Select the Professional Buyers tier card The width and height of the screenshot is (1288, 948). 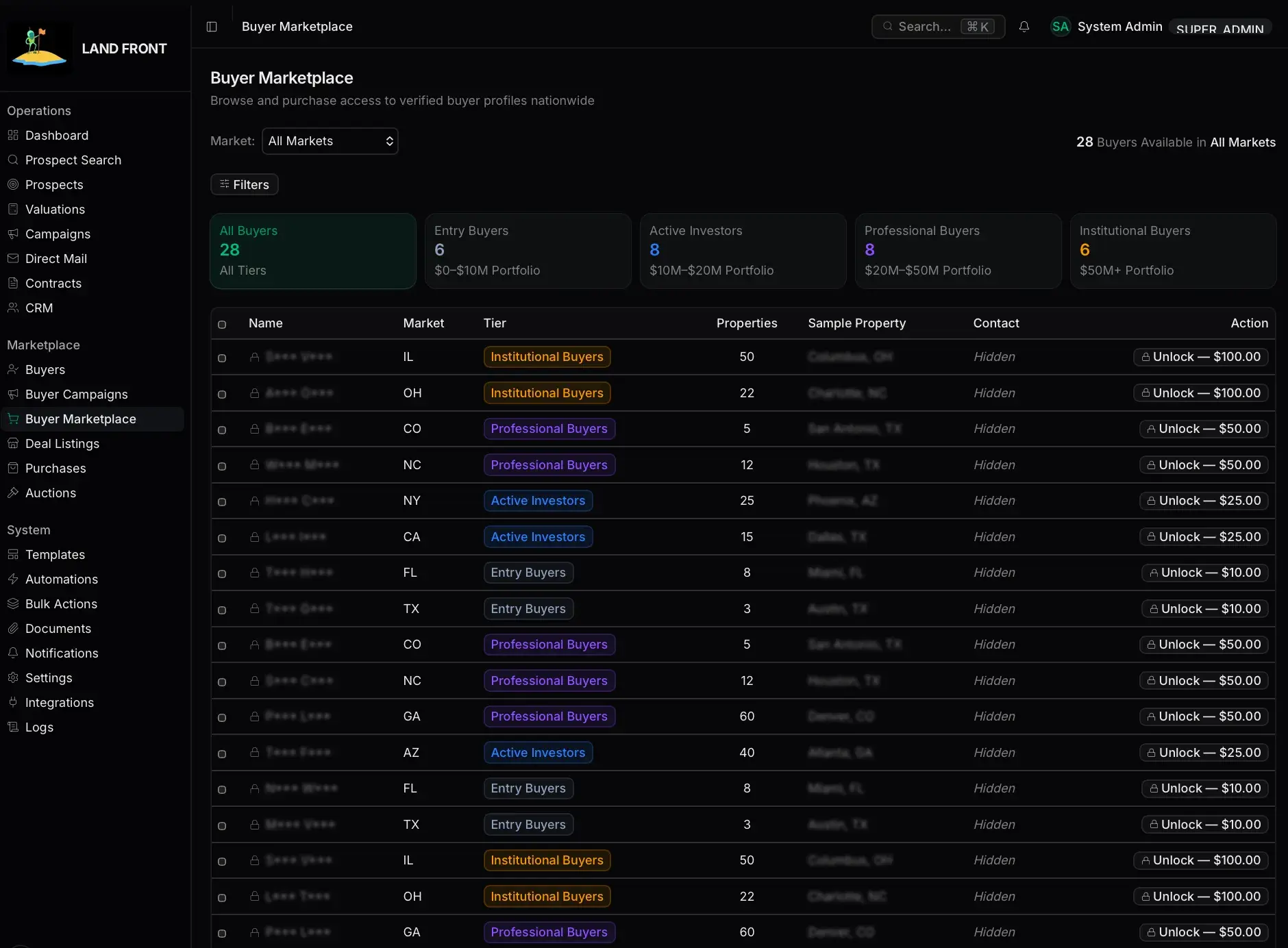click(x=958, y=251)
